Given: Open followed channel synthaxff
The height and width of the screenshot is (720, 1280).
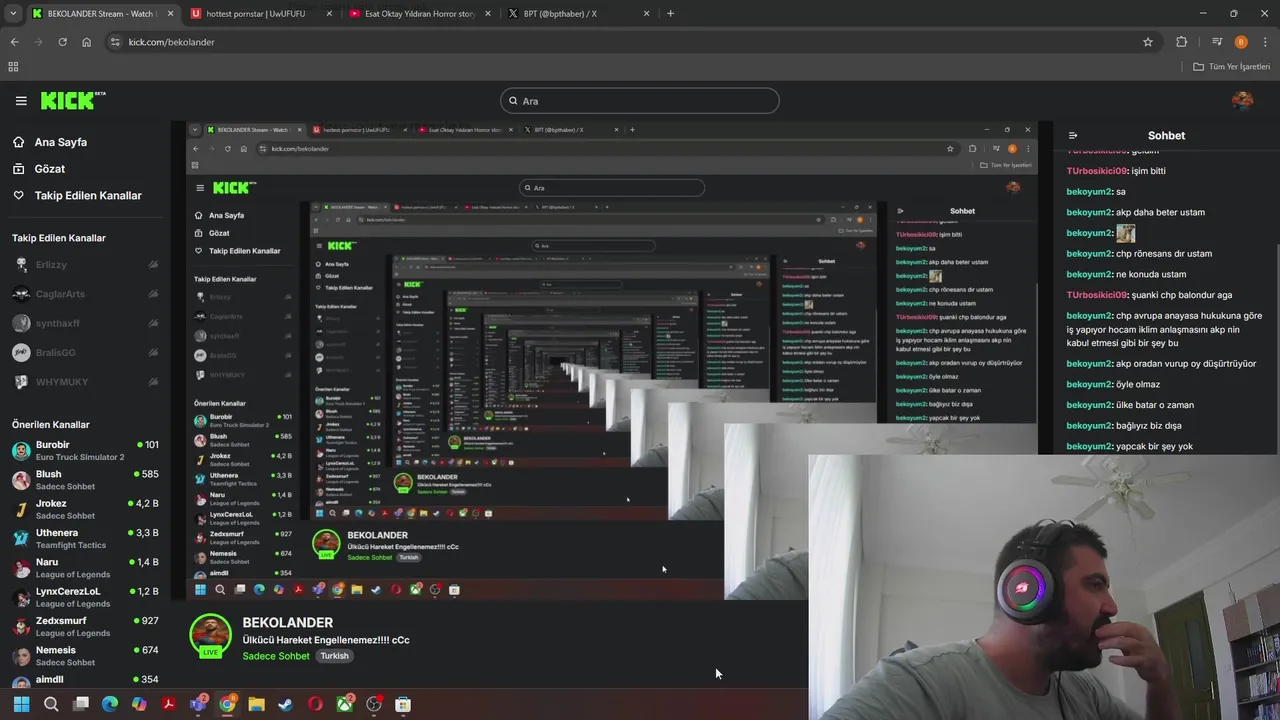Looking at the screenshot, I should click(x=85, y=323).
